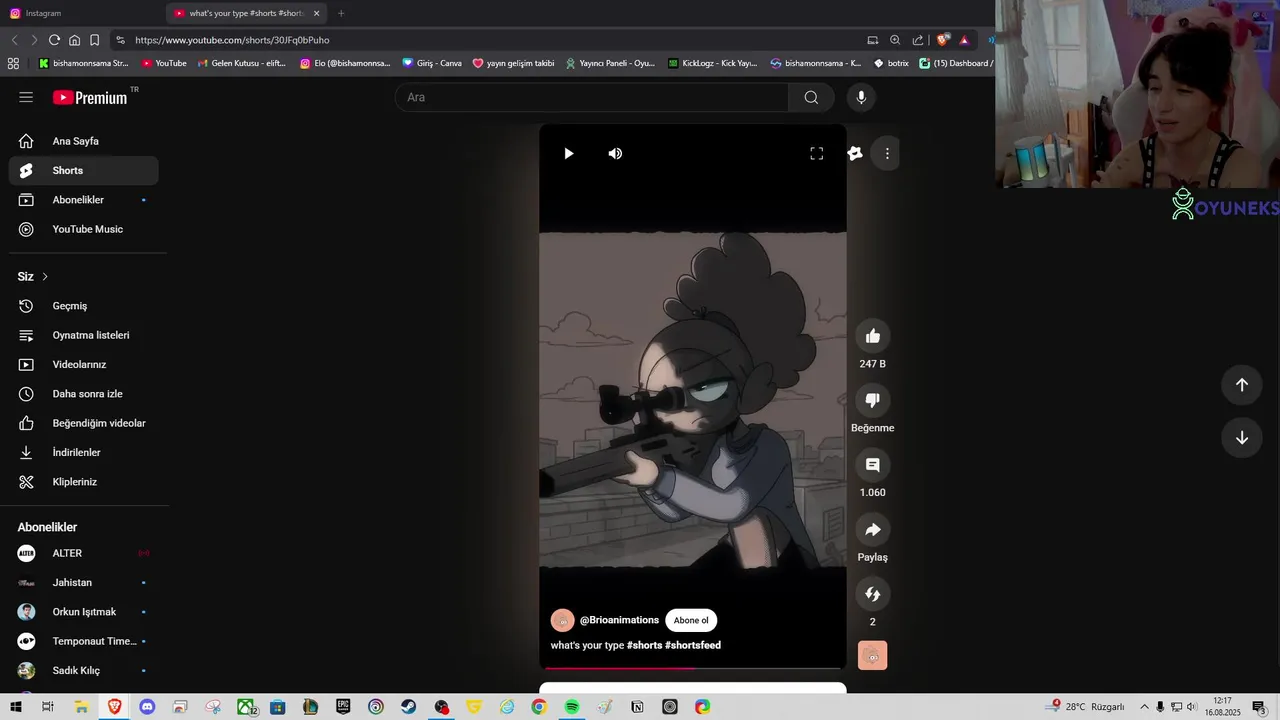
Task: Open the bishamonnsama Str... bookmark
Action: pyautogui.click(x=83, y=63)
